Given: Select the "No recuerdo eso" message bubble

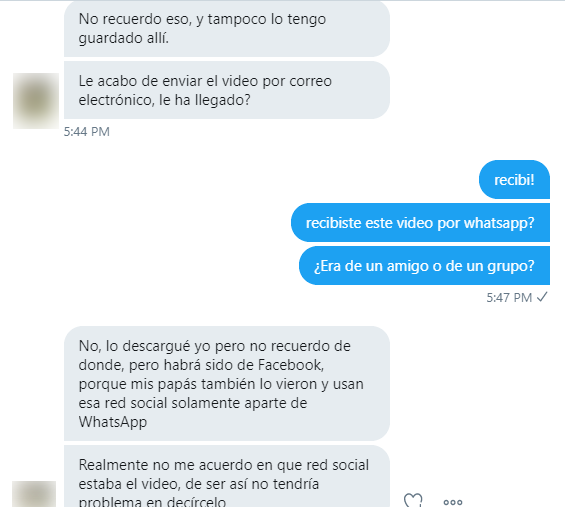Looking at the screenshot, I should (227, 28).
